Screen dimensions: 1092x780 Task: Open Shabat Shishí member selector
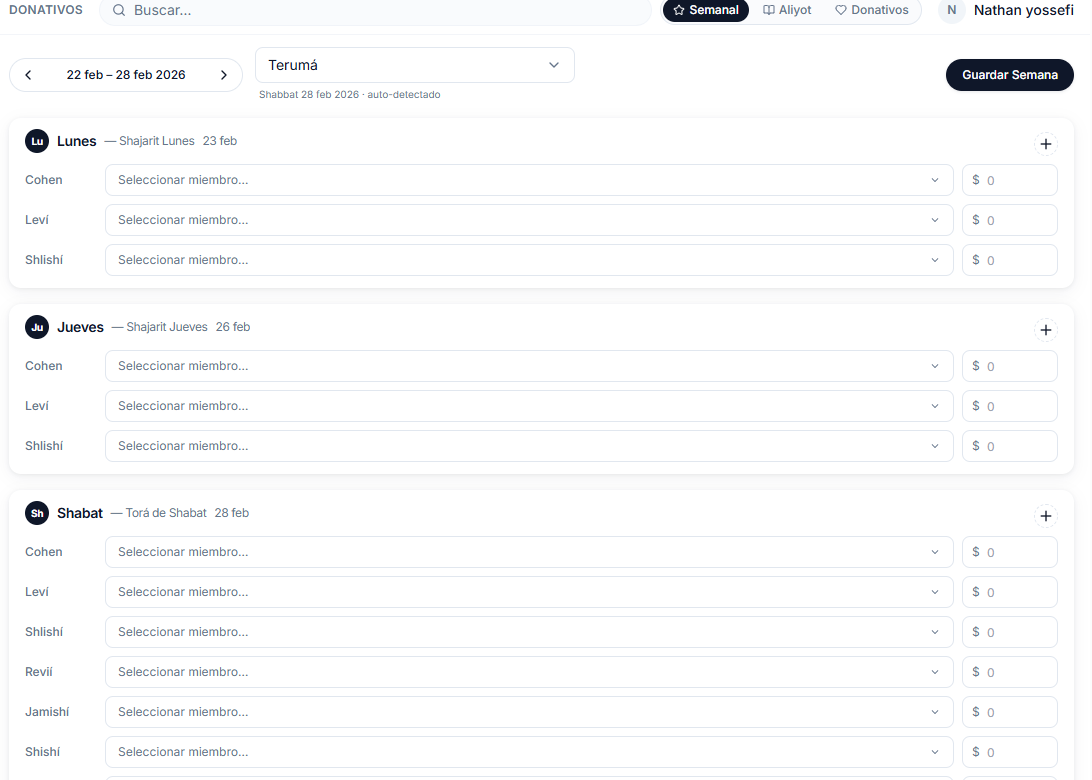[x=528, y=752]
